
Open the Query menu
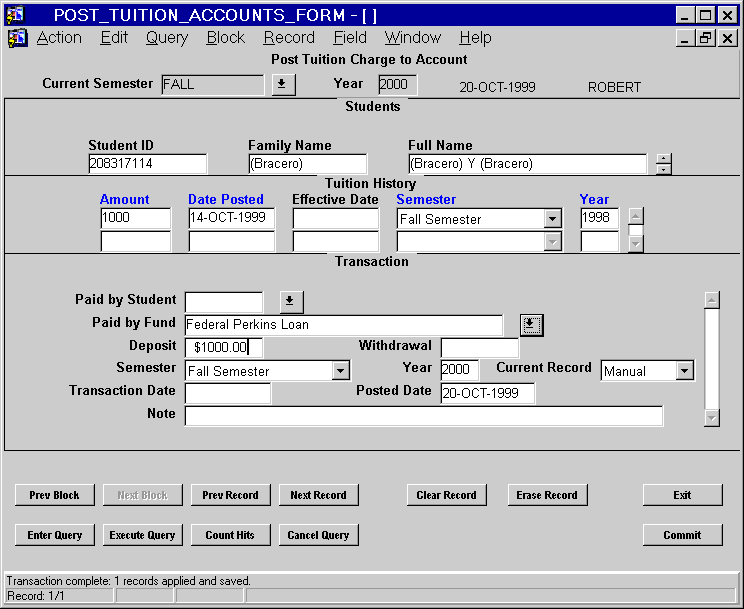pyautogui.click(x=167, y=38)
